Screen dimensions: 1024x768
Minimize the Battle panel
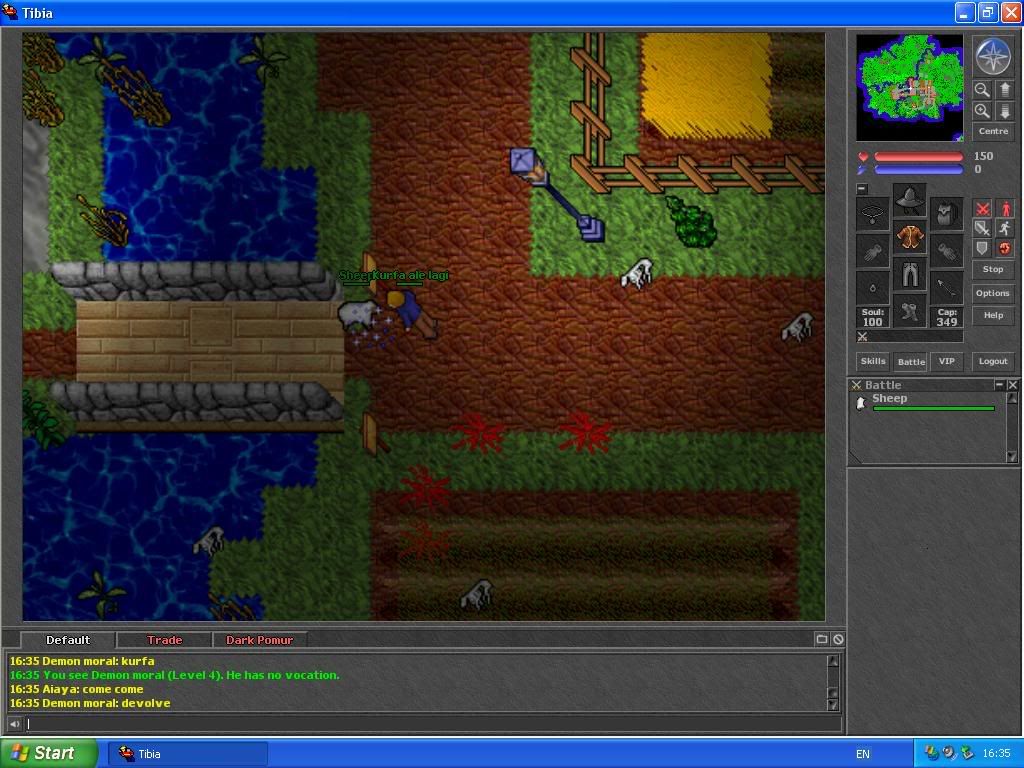point(999,385)
